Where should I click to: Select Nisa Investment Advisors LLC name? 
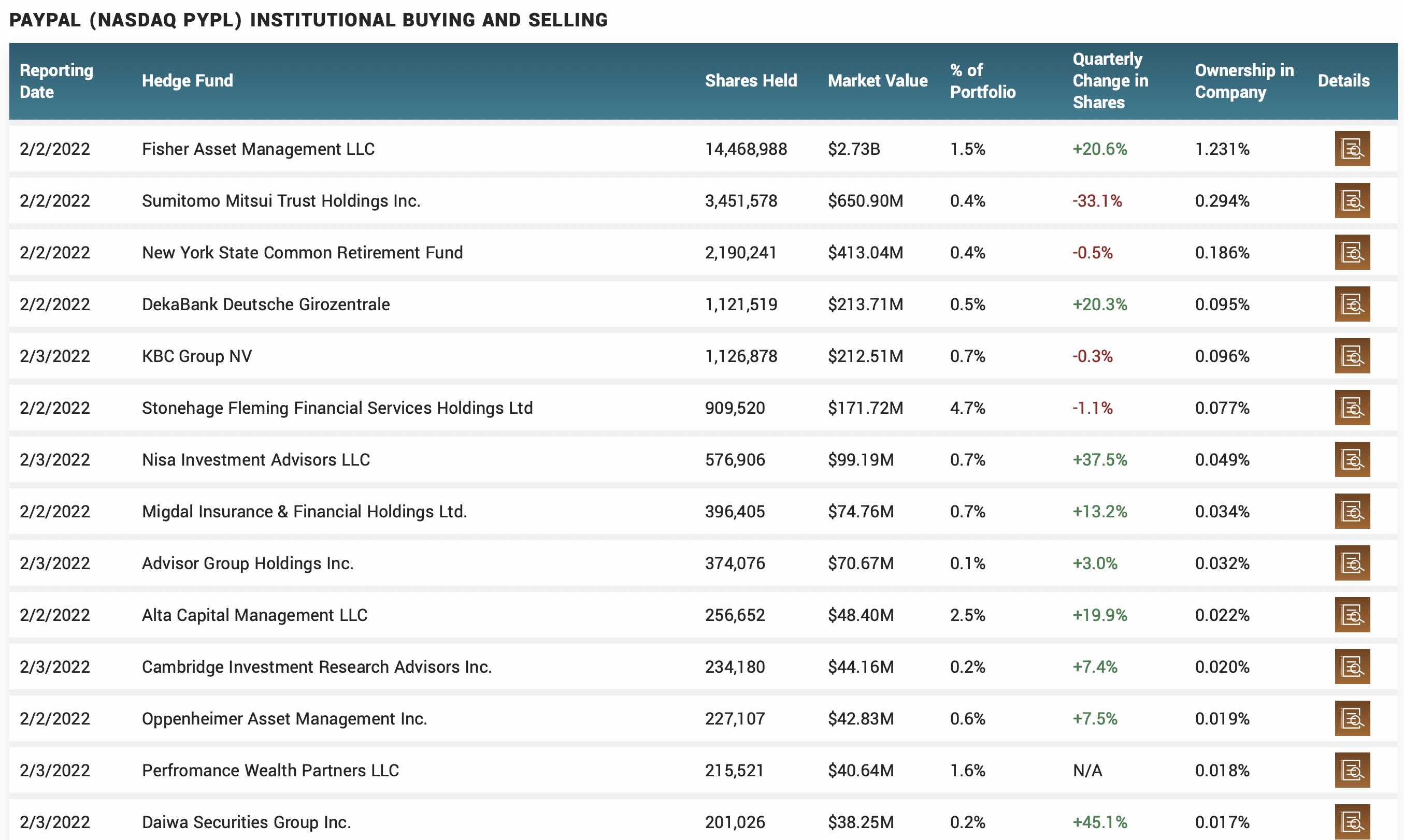[x=256, y=460]
